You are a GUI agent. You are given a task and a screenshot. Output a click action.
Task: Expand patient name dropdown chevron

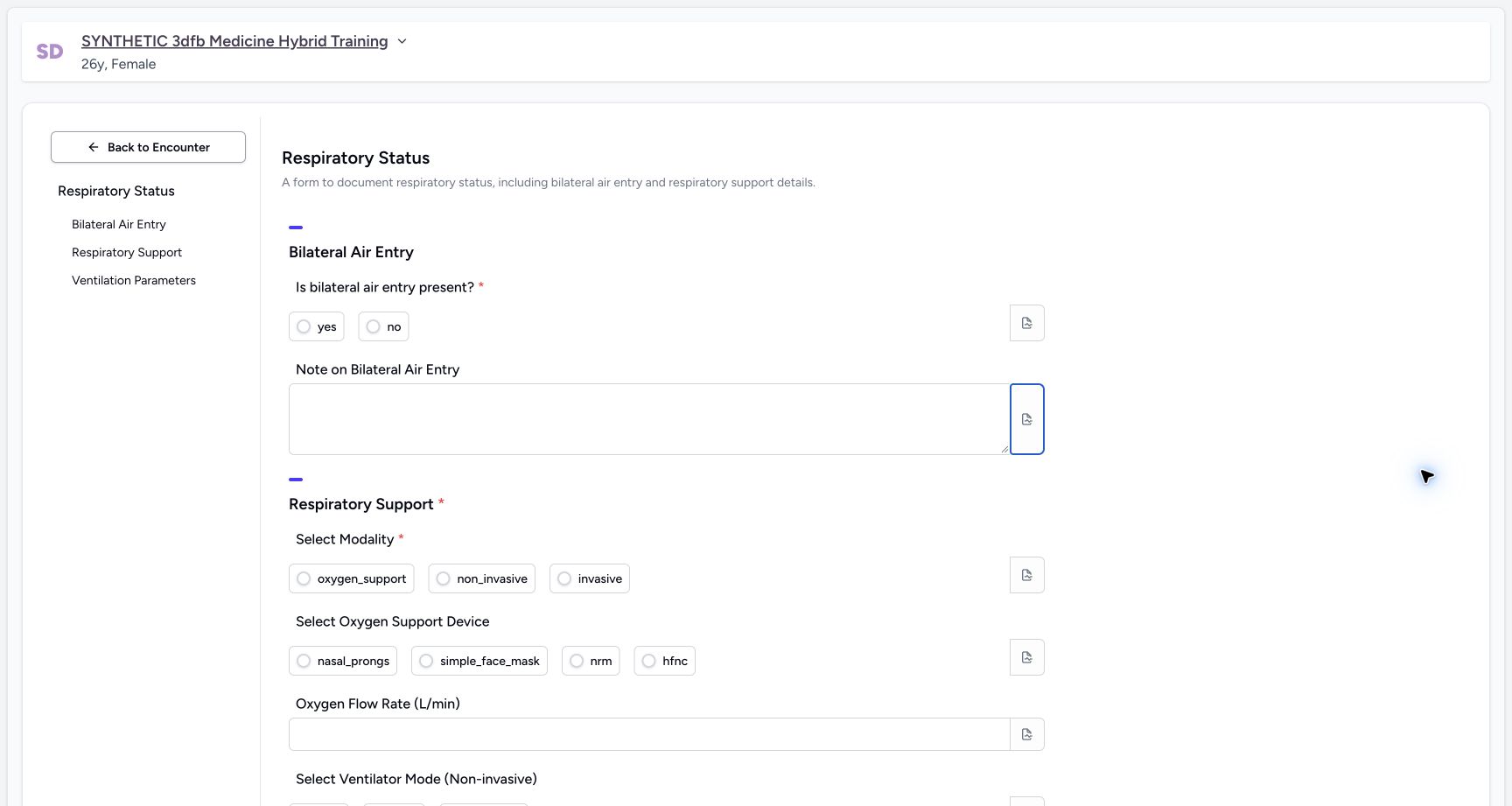[402, 41]
